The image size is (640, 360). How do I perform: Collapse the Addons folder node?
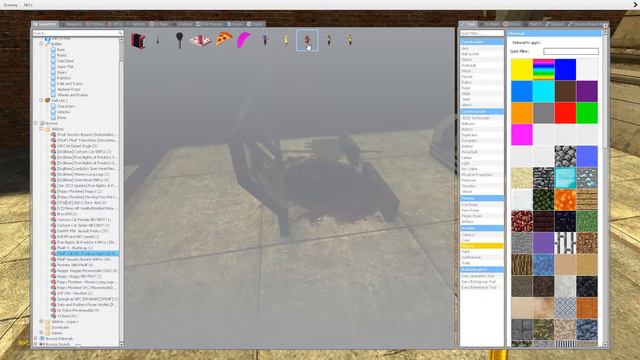click(41, 129)
